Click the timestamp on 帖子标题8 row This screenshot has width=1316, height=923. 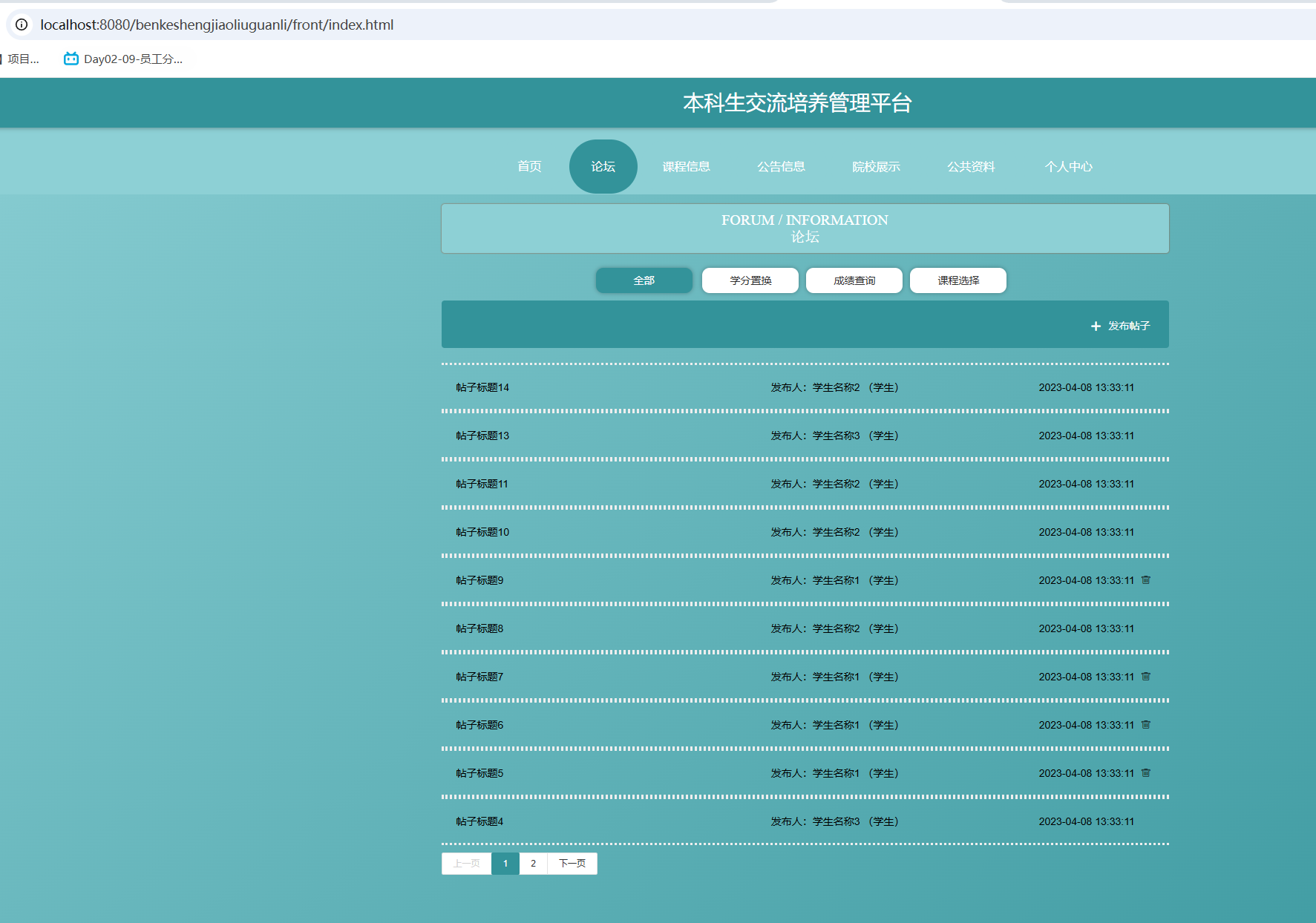pyautogui.click(x=1087, y=628)
